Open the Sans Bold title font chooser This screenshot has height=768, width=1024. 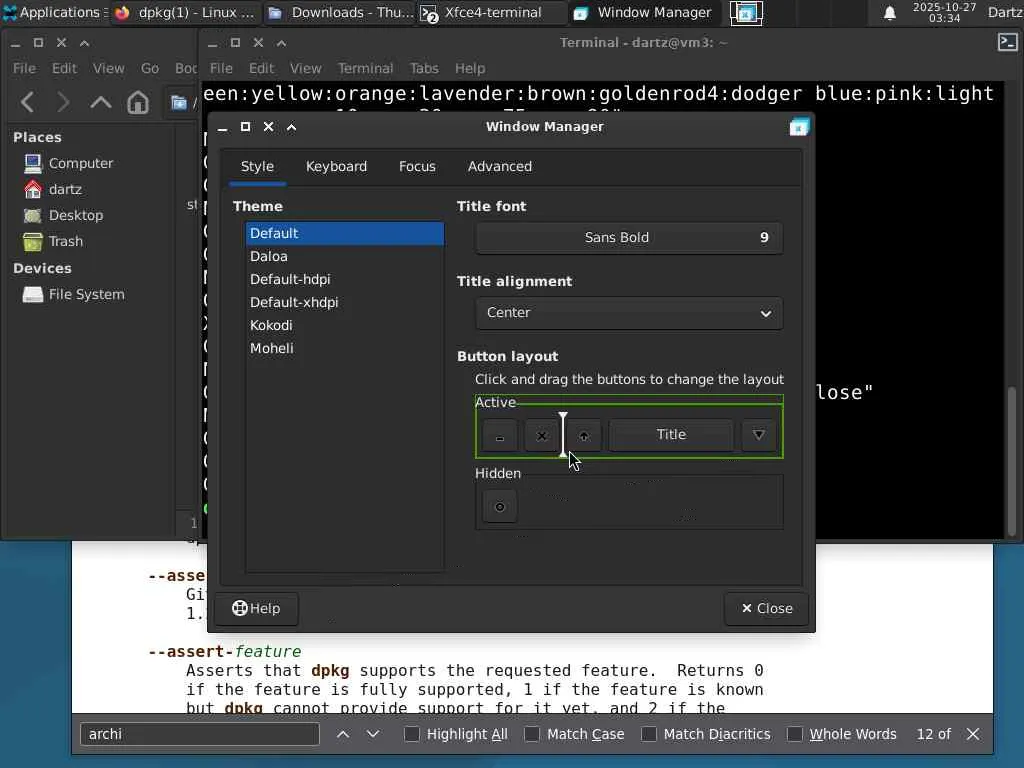point(629,238)
